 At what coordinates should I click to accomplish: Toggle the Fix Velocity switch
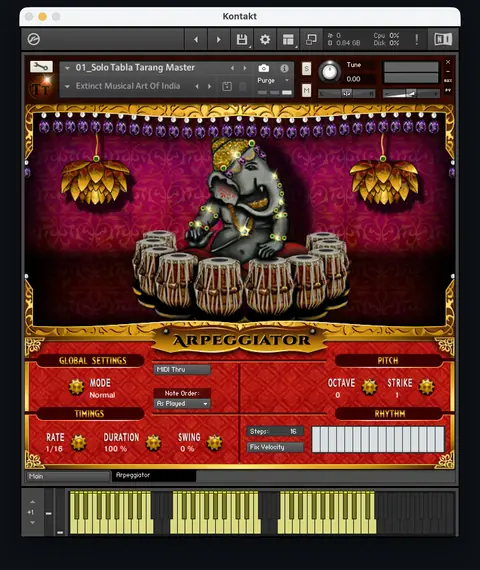(275, 447)
